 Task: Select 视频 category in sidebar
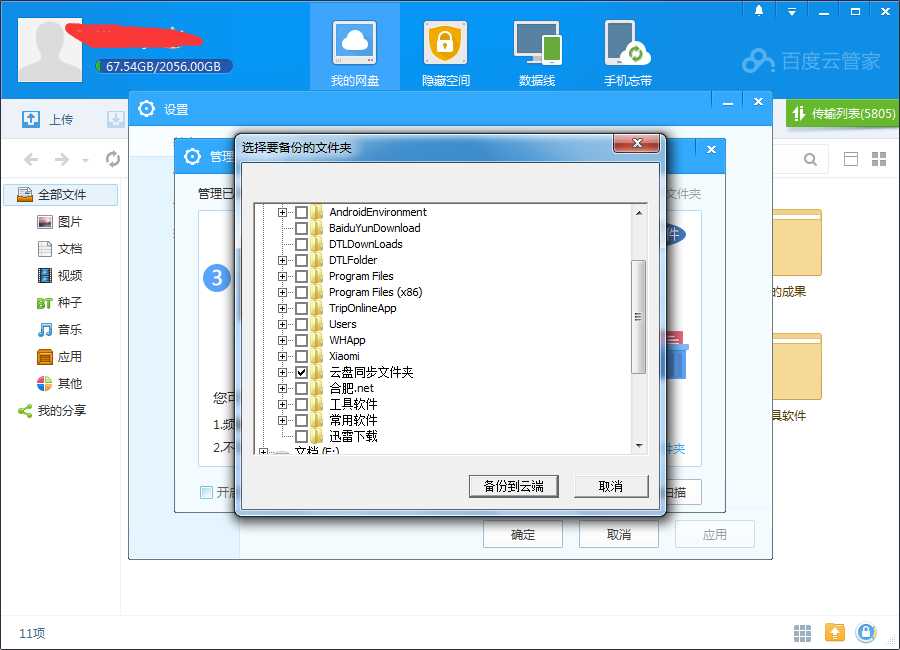click(x=60, y=276)
